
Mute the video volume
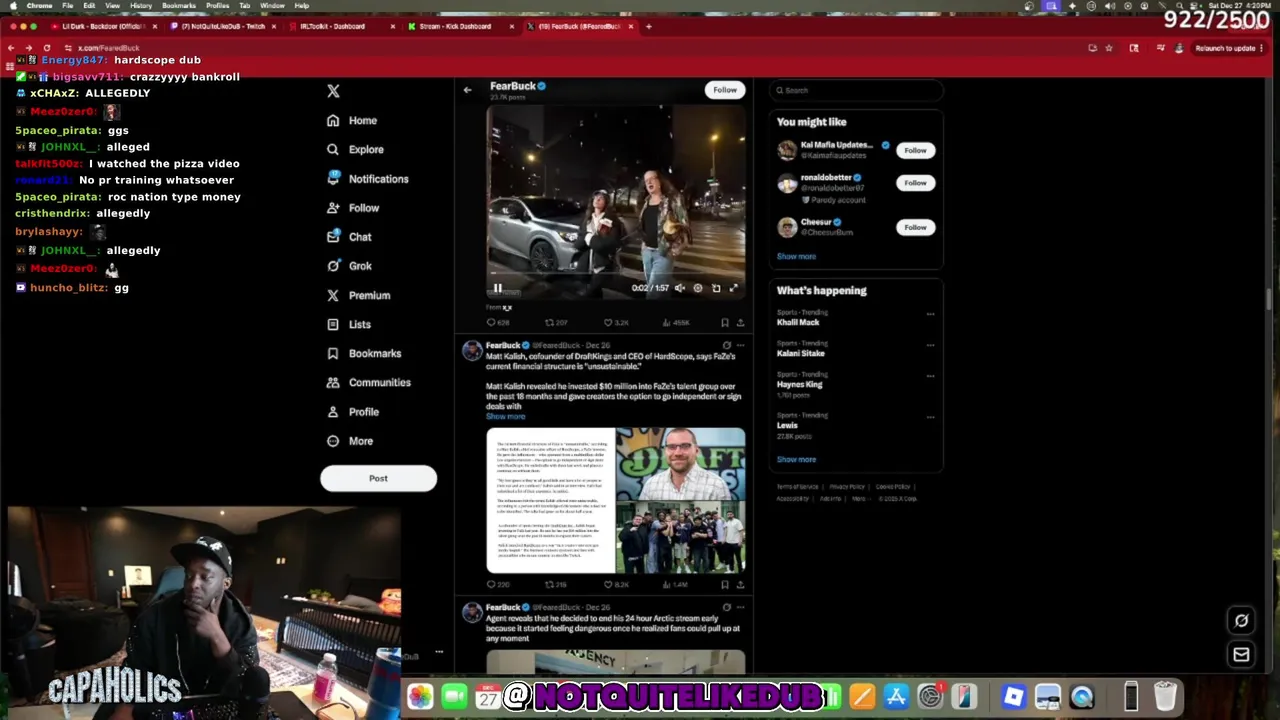pos(680,288)
